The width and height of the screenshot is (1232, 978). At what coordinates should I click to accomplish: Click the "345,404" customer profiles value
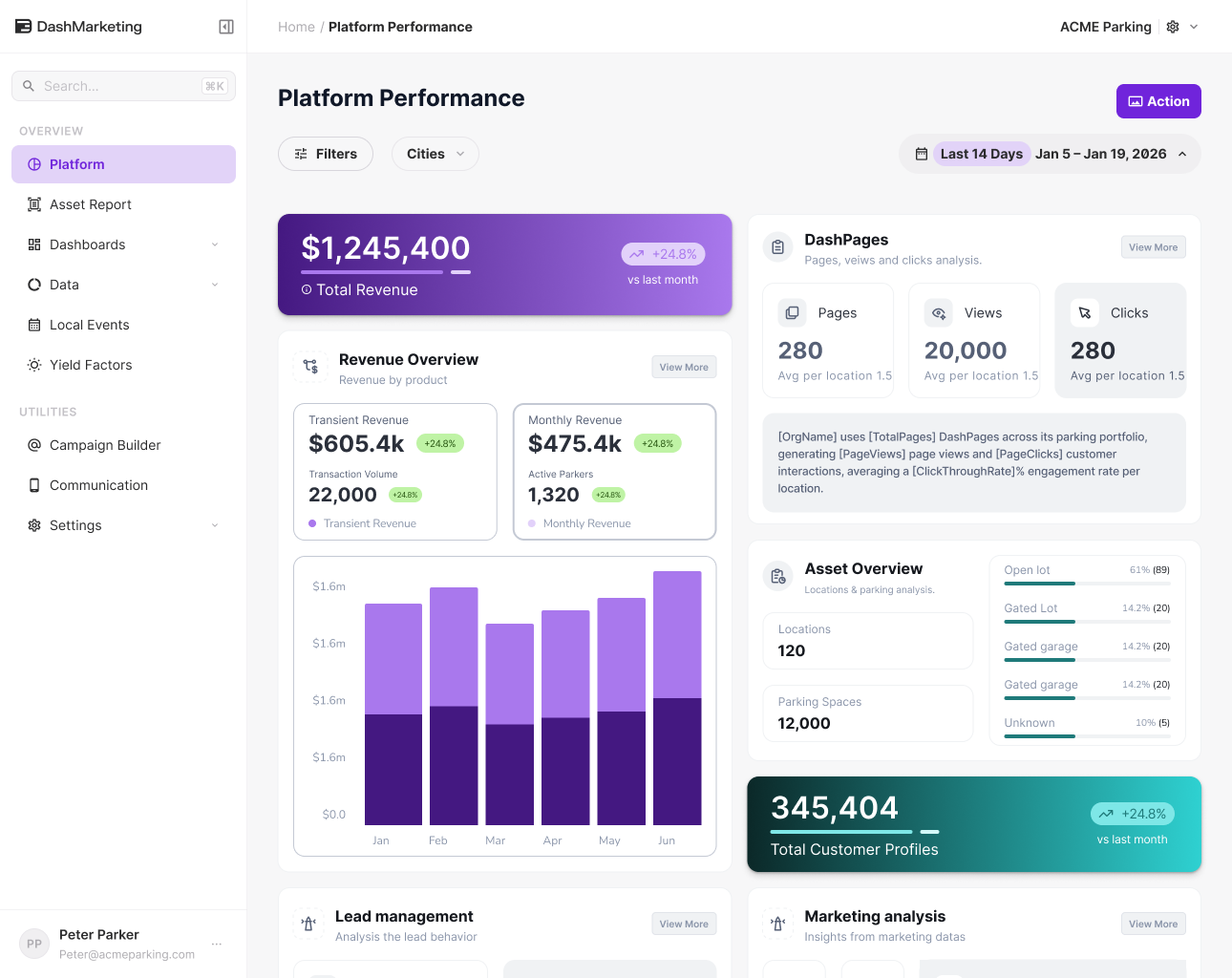click(x=835, y=808)
